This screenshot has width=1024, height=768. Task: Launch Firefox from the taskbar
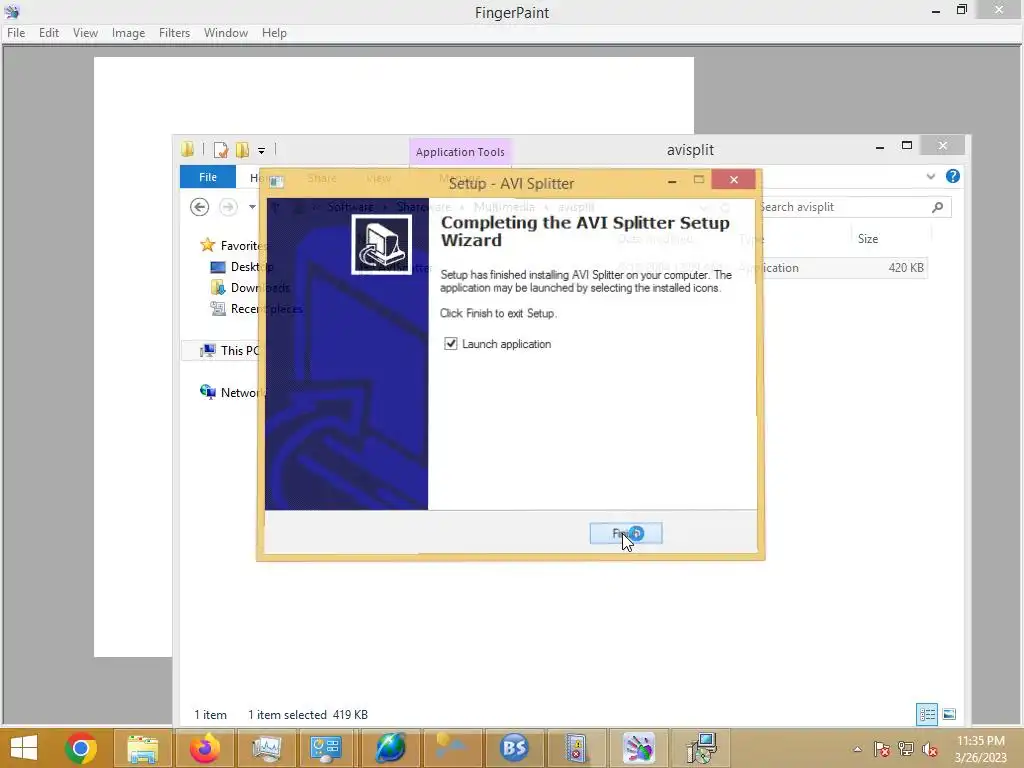204,748
